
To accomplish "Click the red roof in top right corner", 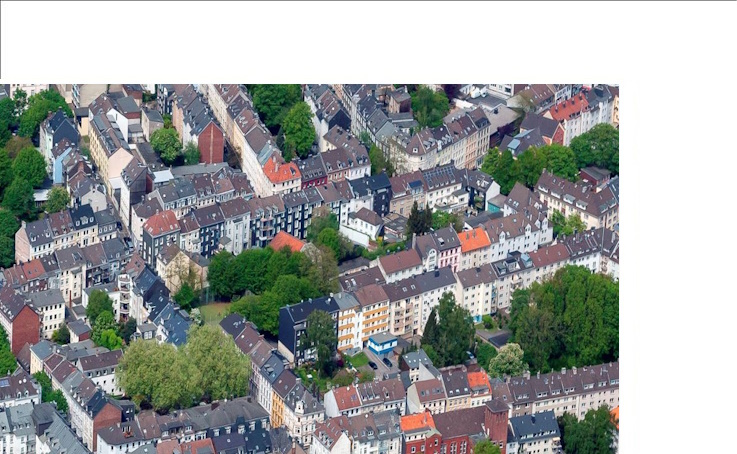I will pos(570,106).
